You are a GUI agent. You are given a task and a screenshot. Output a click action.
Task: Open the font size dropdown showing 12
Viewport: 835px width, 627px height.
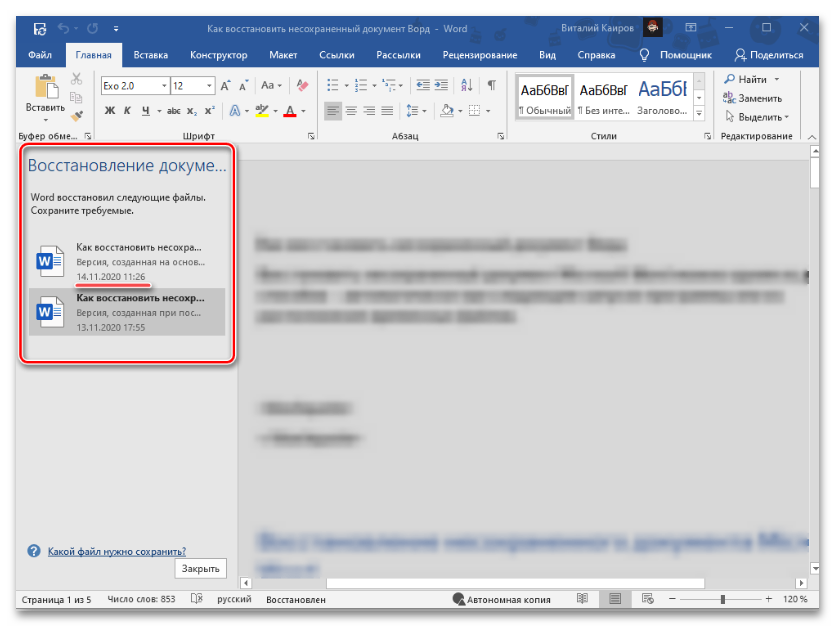coord(208,86)
